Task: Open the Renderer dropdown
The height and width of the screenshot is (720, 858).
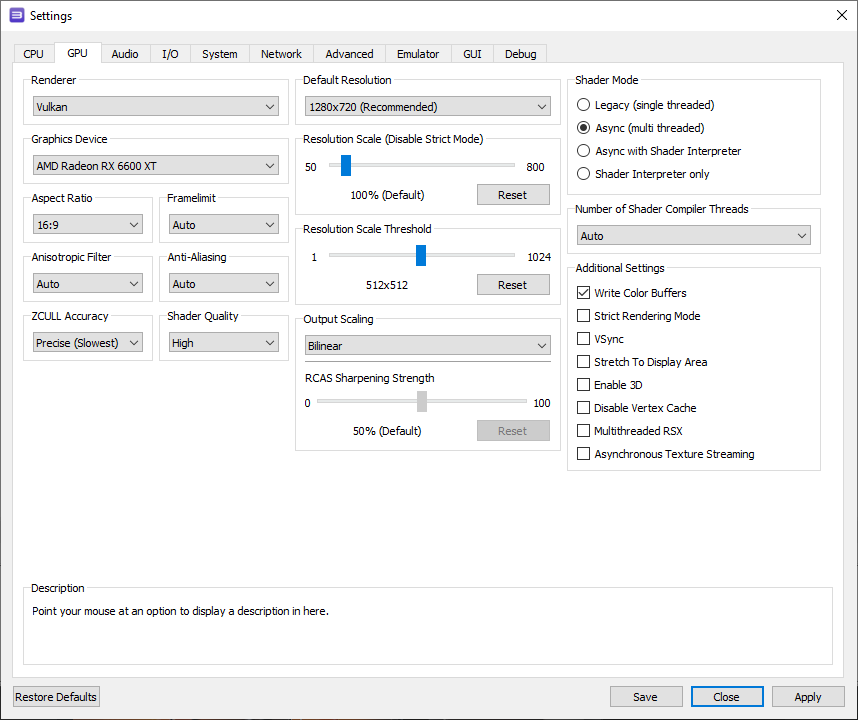Action: pos(155,106)
